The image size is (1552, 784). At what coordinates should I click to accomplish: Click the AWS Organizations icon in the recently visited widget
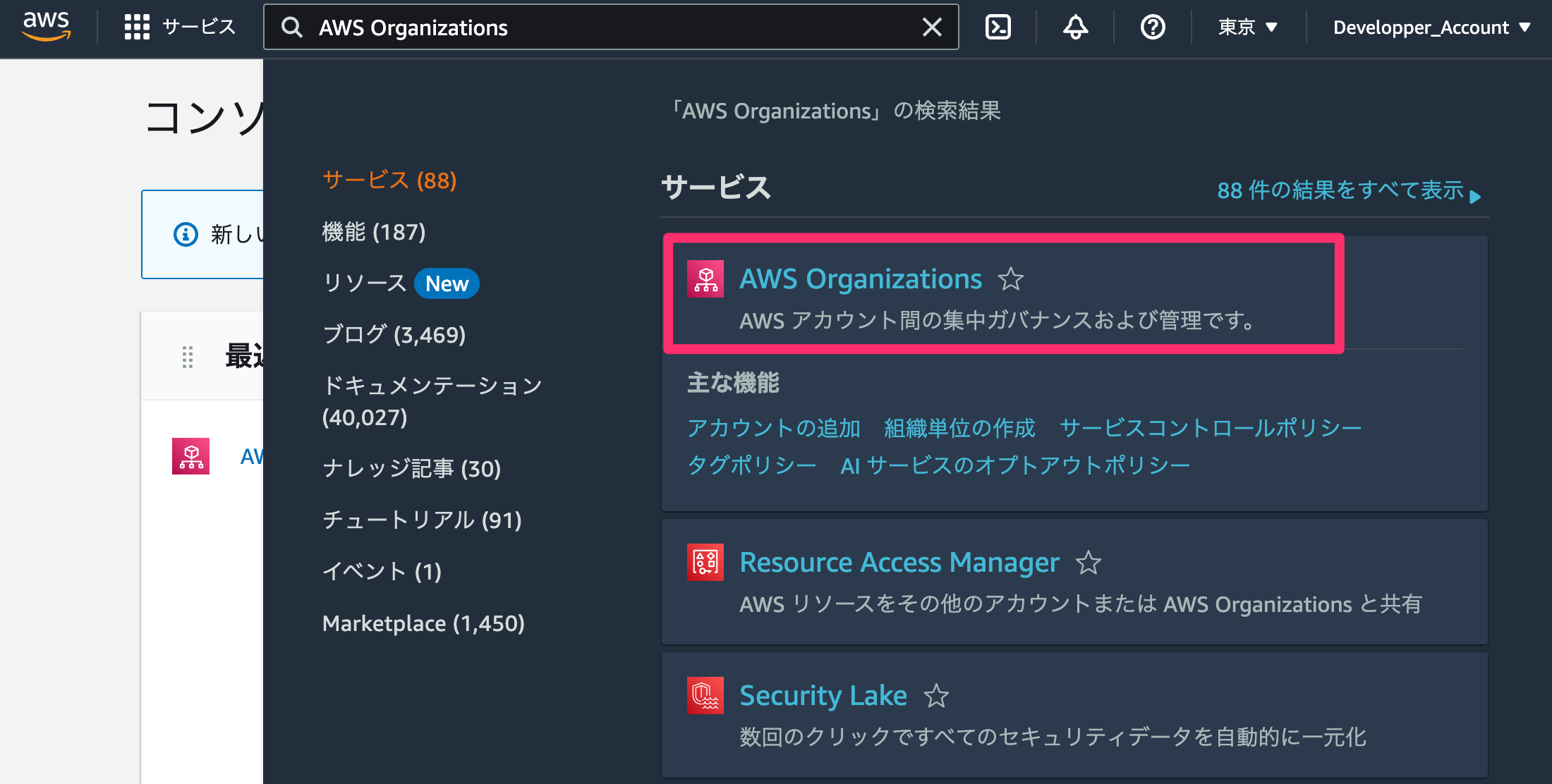click(x=190, y=456)
